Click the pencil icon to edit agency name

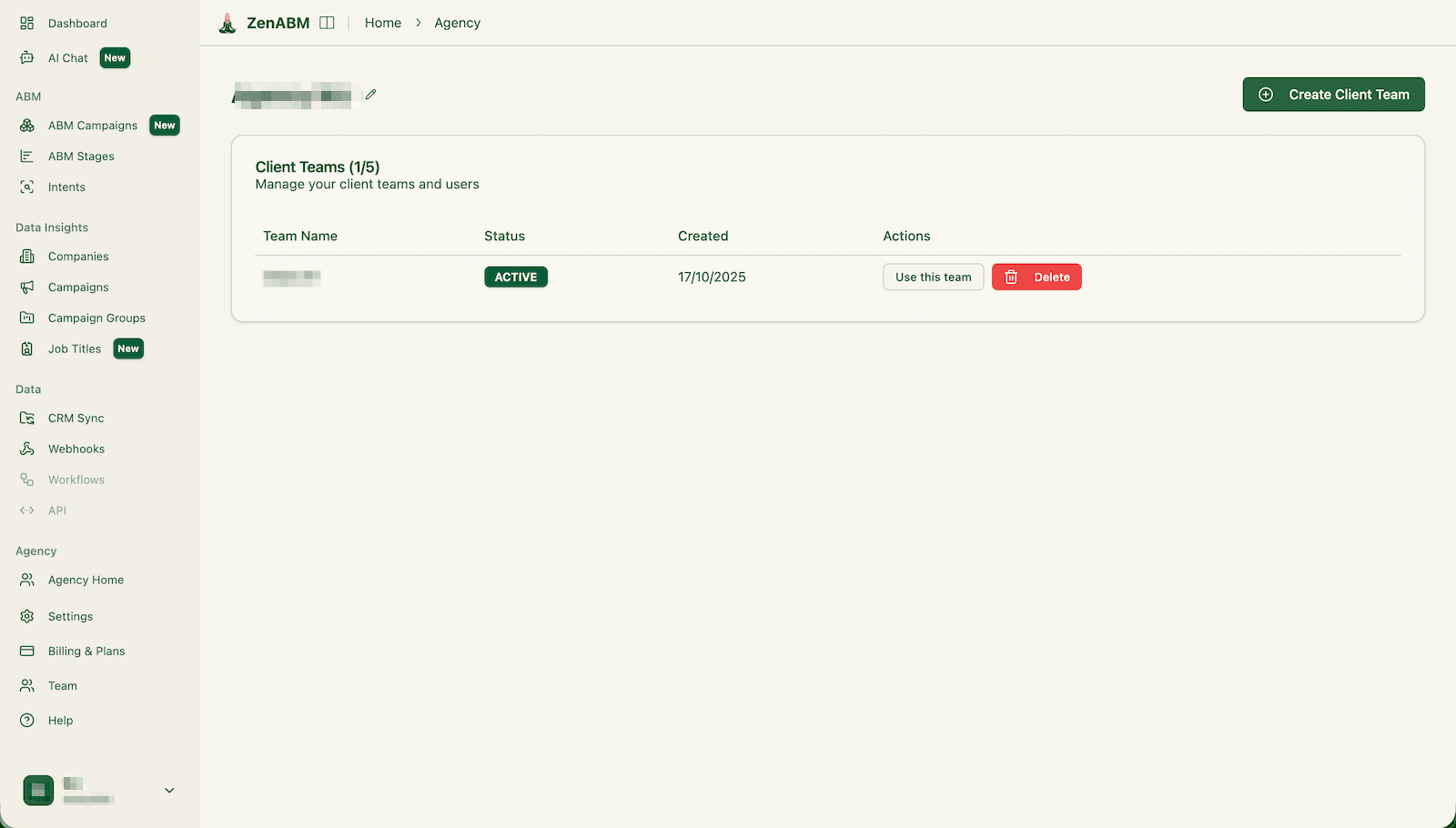tap(370, 95)
